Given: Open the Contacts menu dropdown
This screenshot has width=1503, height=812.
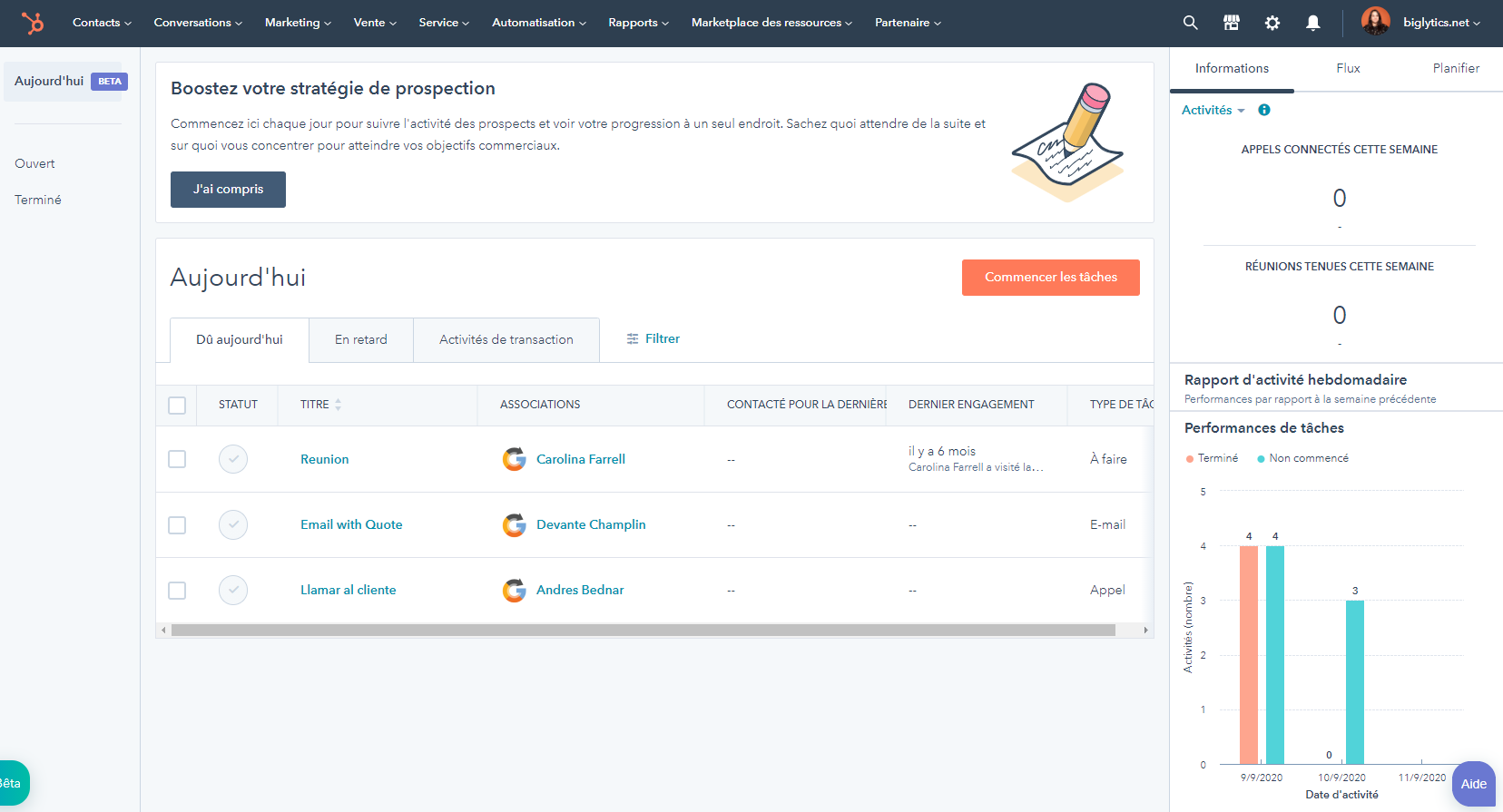Looking at the screenshot, I should tap(102, 23).
